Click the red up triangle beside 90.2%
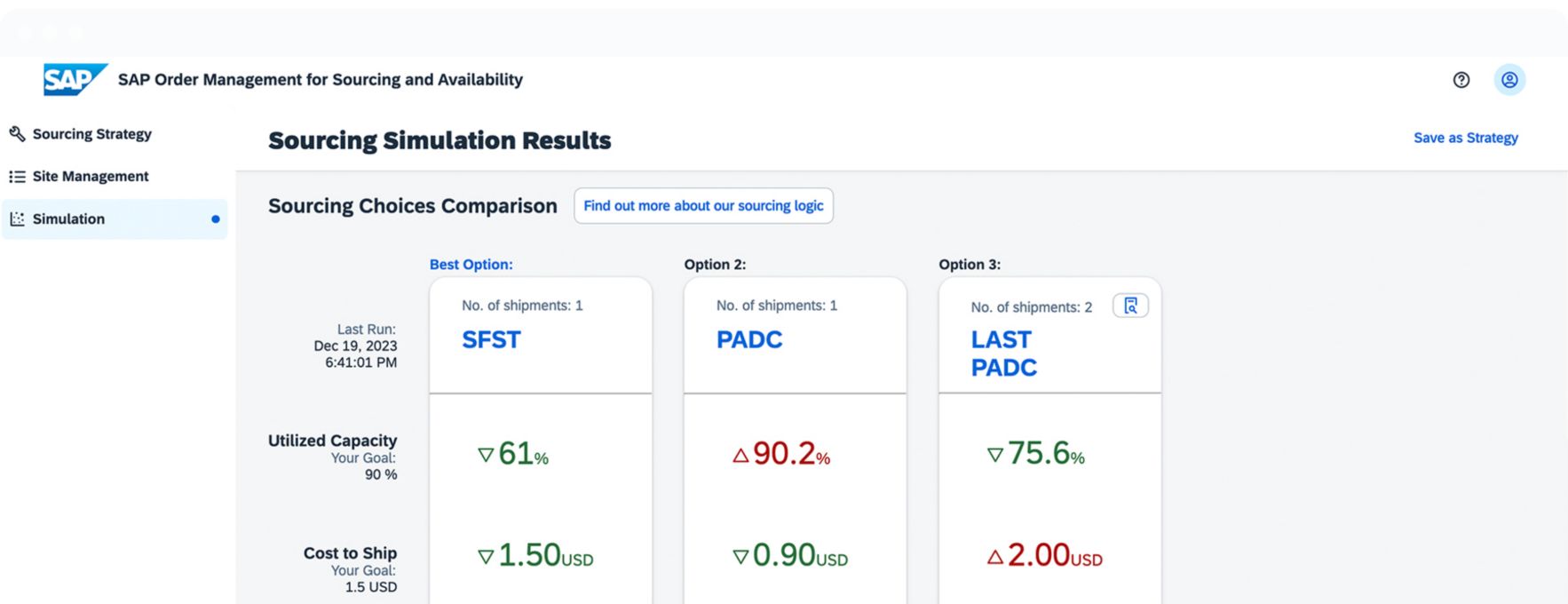 [740, 456]
